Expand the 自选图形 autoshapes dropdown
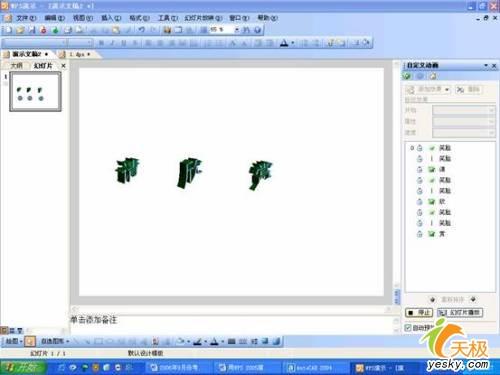Image resolution: width=500 pixels, height=375 pixels. tap(55, 341)
